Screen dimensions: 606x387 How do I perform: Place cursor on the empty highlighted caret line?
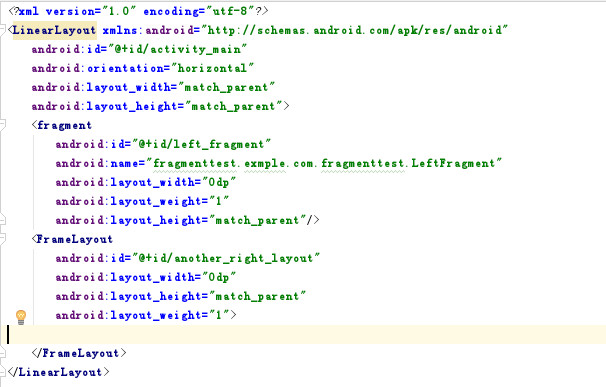303,334
